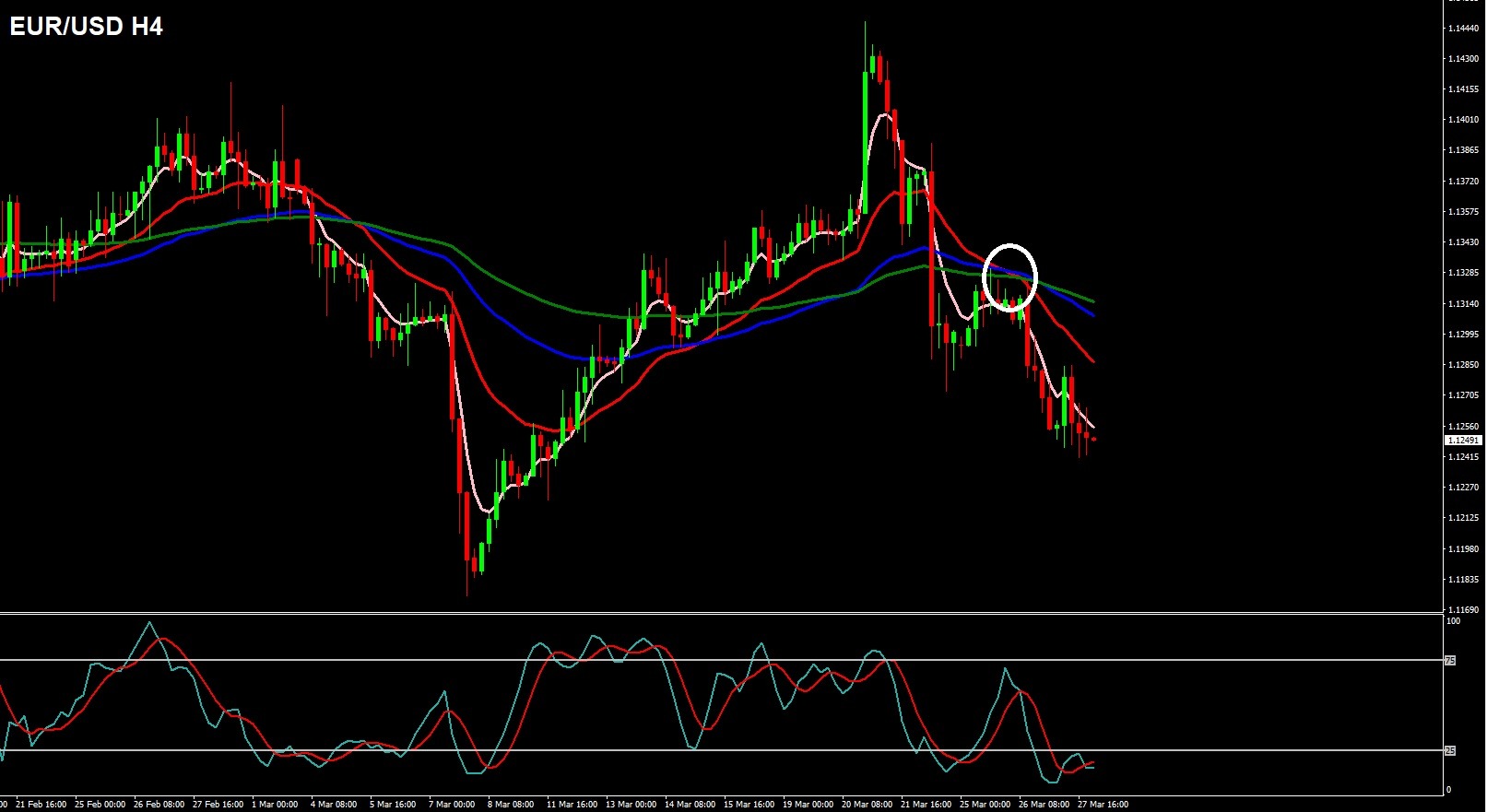Image resolution: width=1487 pixels, height=812 pixels.
Task: Click the 1.12560 price axis label
Action: (1463, 427)
